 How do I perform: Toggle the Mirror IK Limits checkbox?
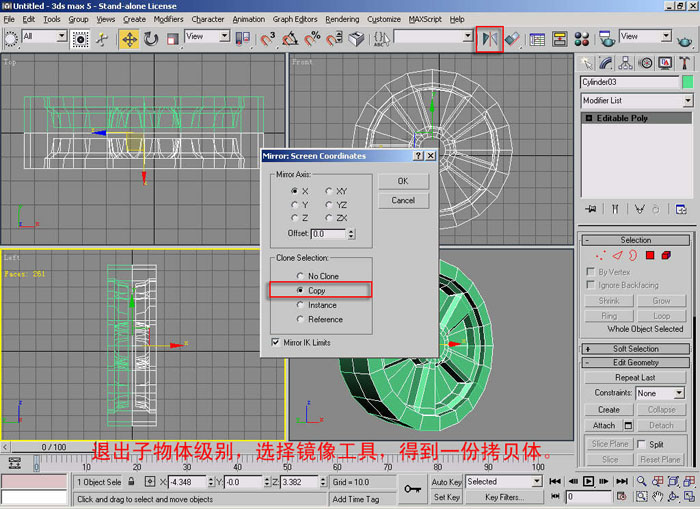pos(275,342)
